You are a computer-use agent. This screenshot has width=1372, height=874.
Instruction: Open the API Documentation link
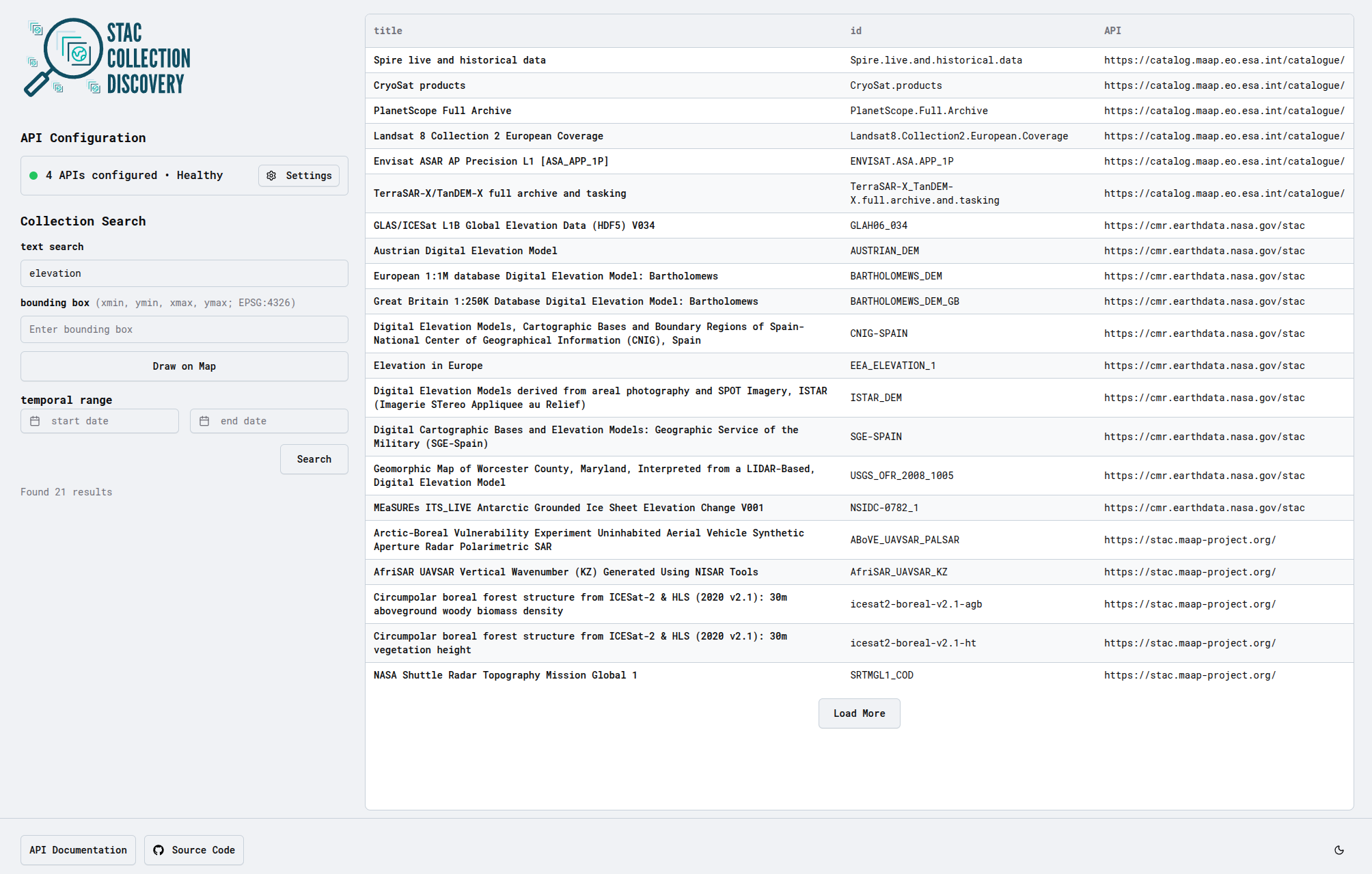click(78, 850)
